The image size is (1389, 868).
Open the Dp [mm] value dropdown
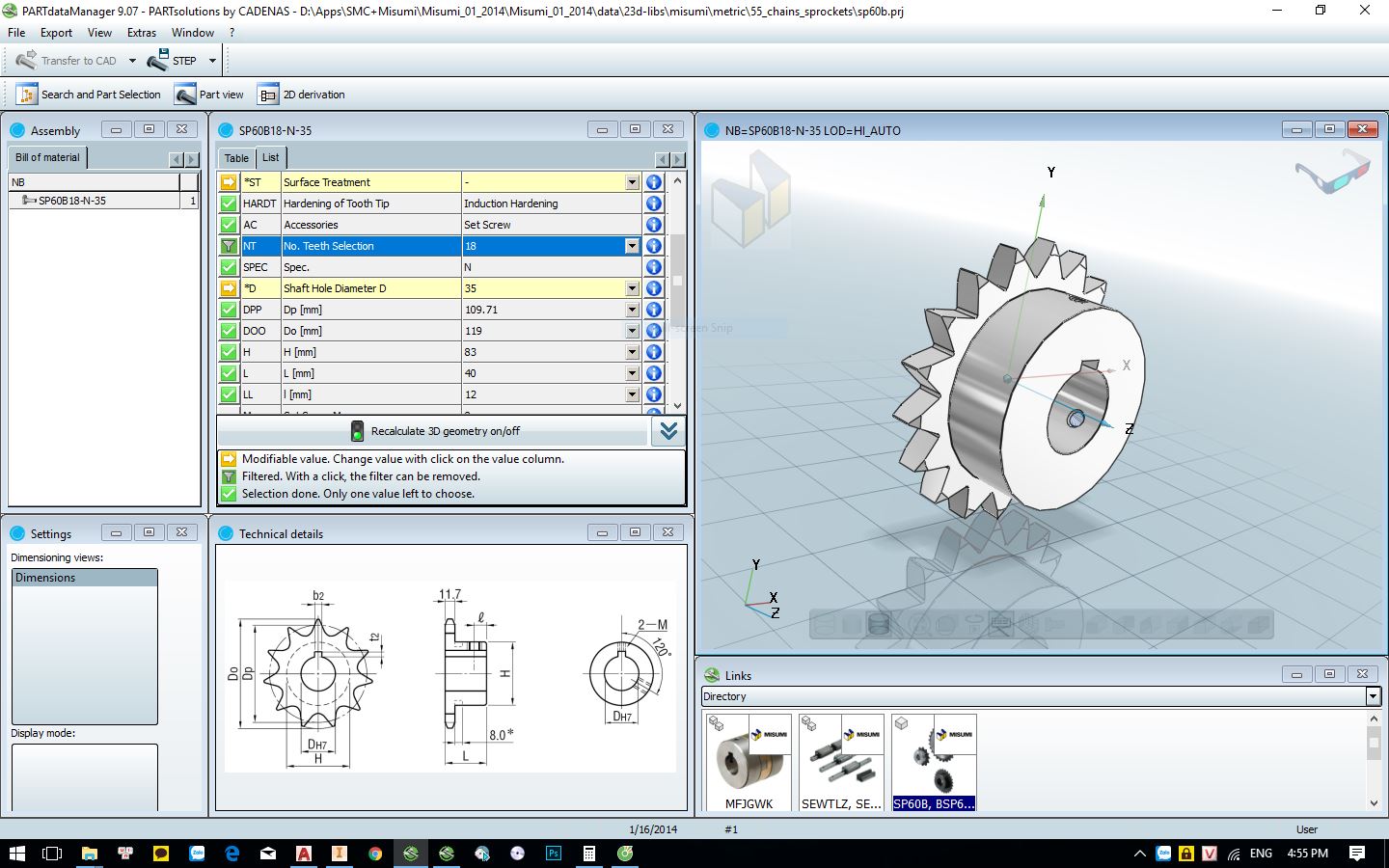[x=632, y=310]
